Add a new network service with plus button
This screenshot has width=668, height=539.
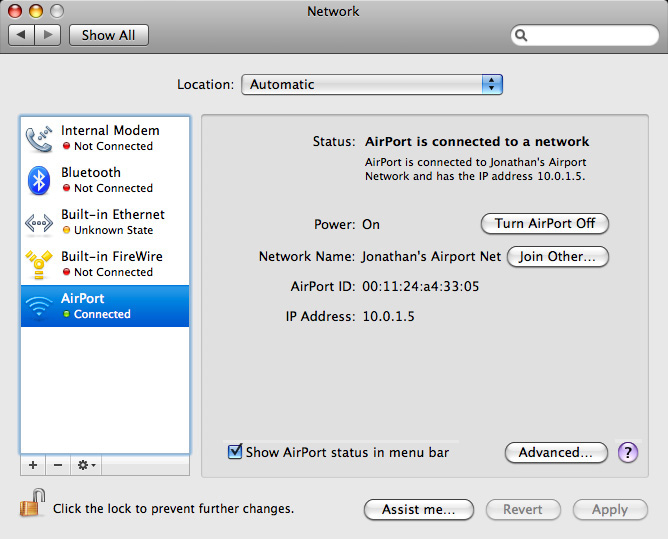click(33, 465)
